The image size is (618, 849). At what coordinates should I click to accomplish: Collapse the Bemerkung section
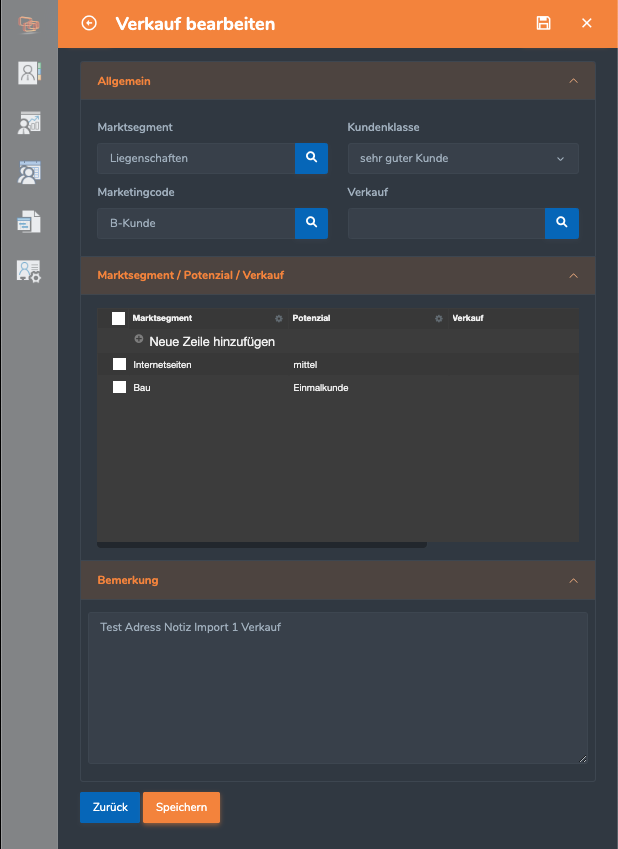point(573,580)
